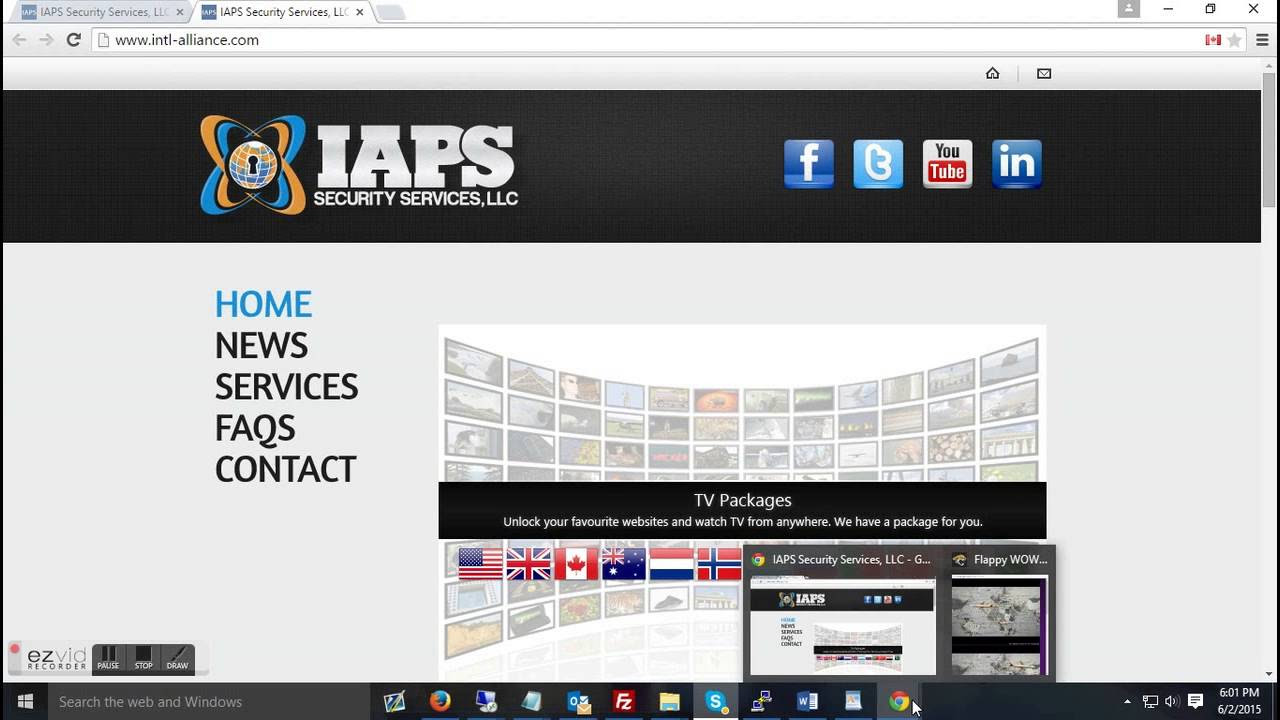Click the browser forward arrow
Viewport: 1280px width, 720px height.
click(x=46, y=40)
